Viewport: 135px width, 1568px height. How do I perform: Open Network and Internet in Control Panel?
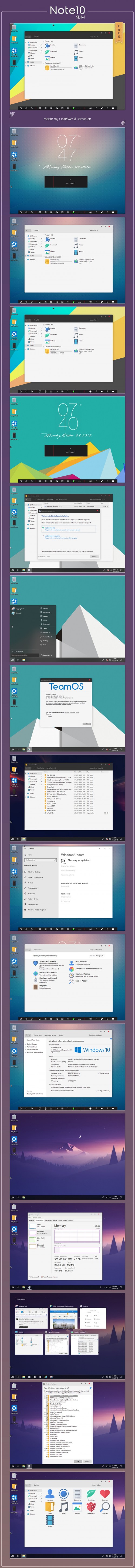click(48, 972)
